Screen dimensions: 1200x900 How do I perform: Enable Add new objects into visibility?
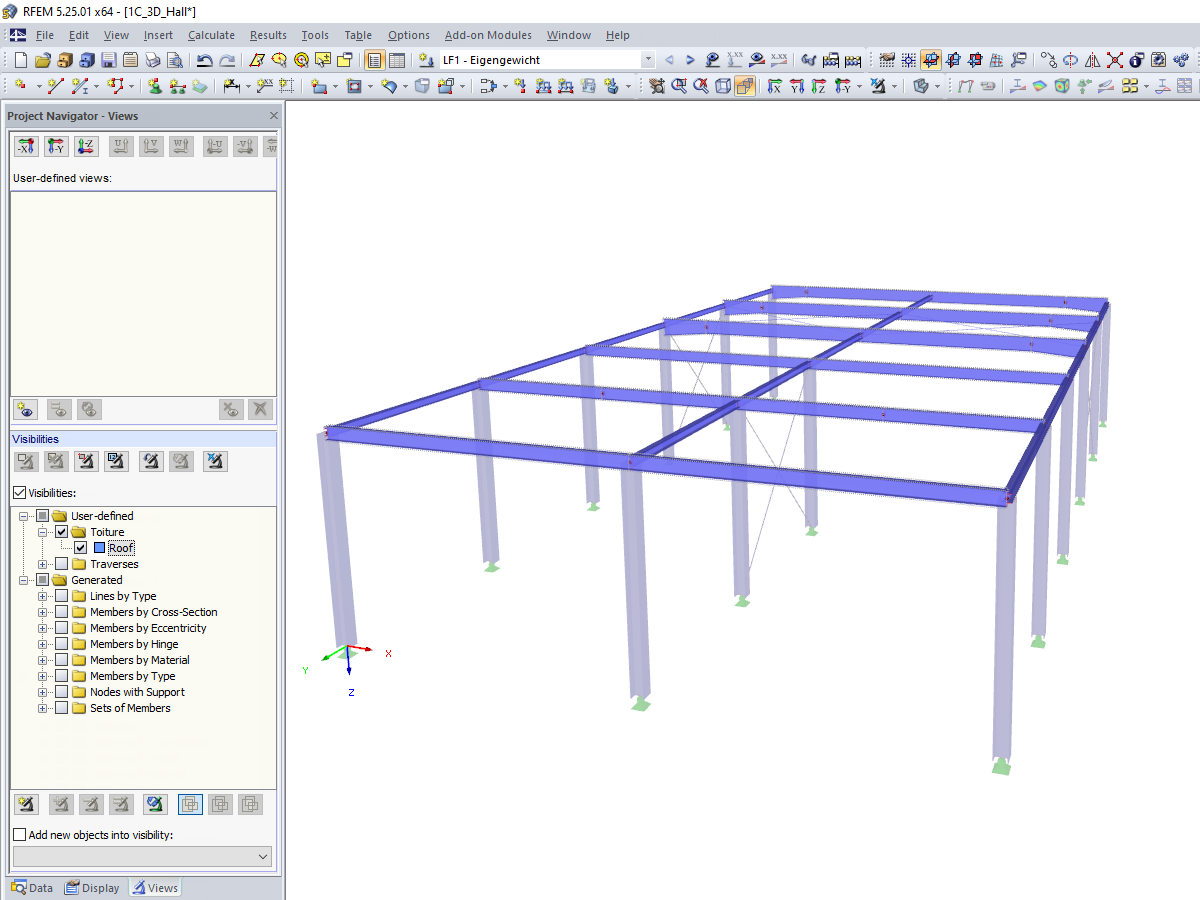click(19, 835)
